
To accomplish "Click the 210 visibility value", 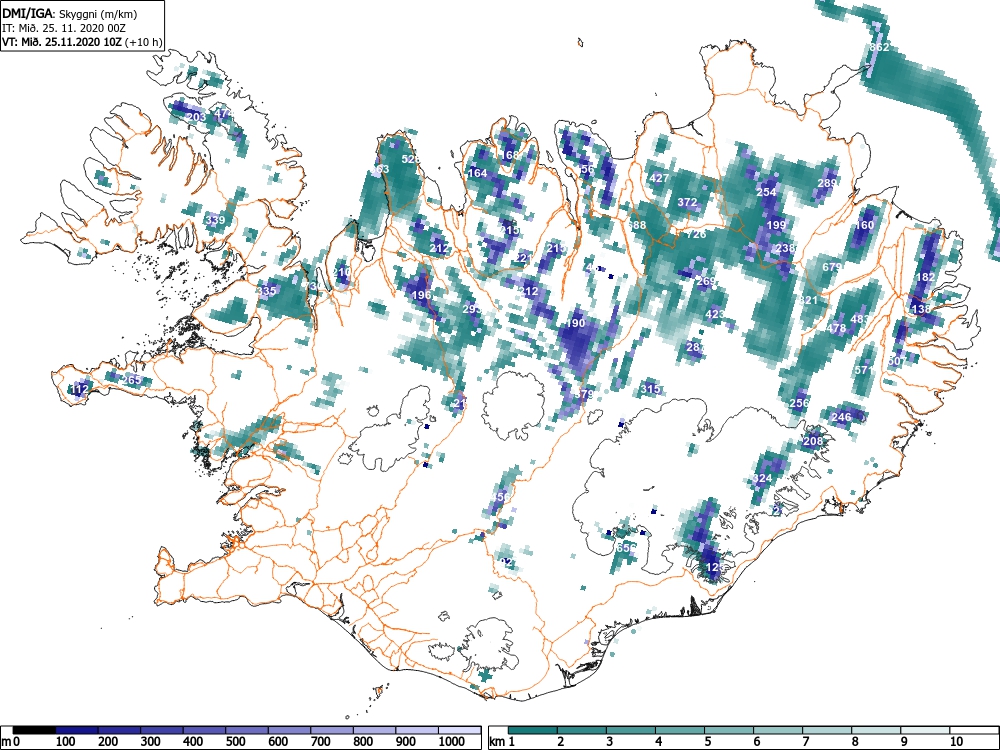I will click(x=342, y=272).
